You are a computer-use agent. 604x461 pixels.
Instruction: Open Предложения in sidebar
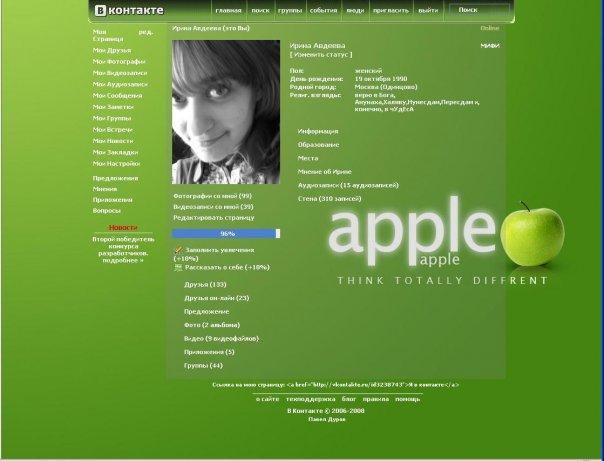[115, 178]
